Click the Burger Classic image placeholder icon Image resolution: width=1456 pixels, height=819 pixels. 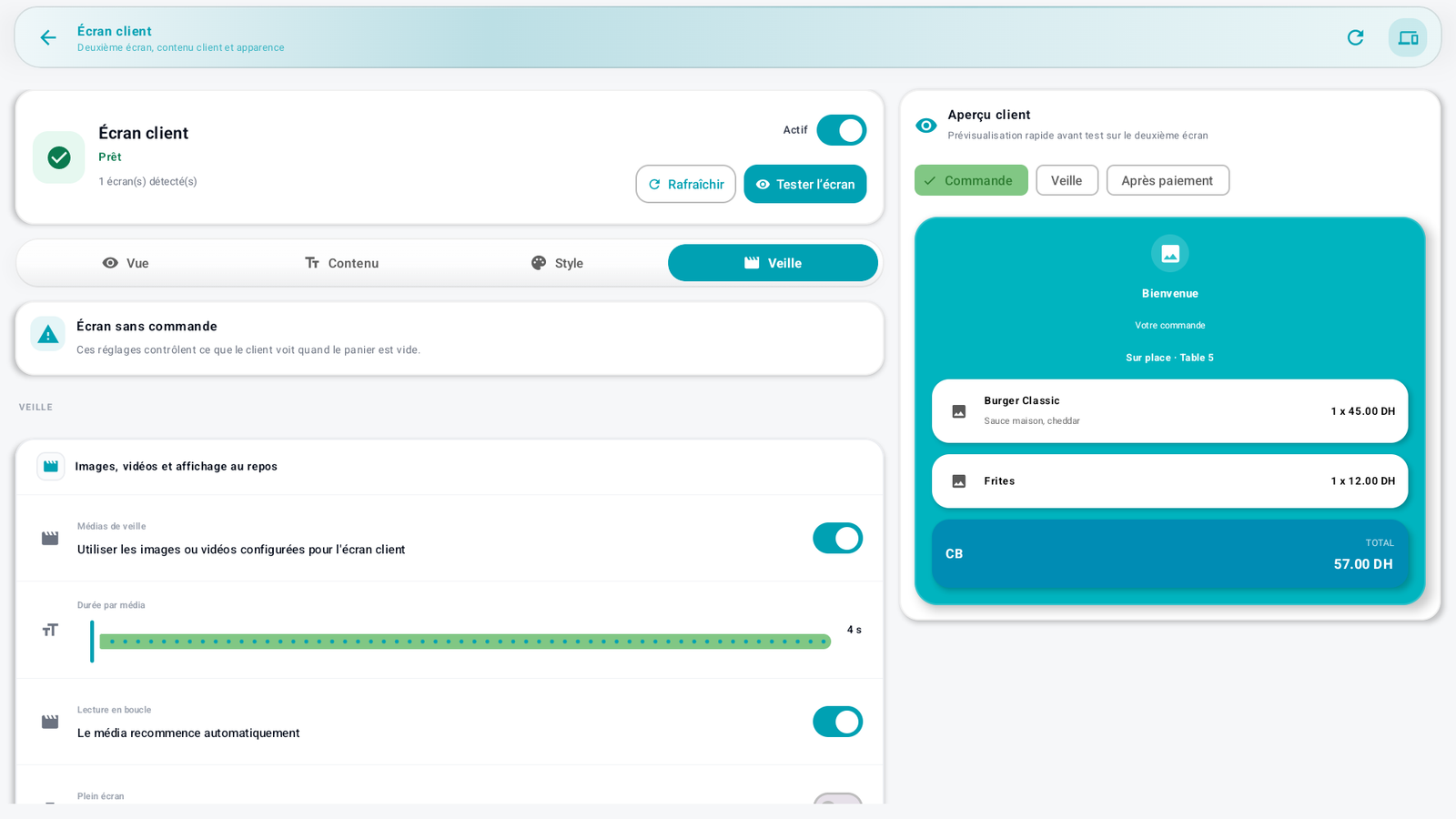point(958,411)
